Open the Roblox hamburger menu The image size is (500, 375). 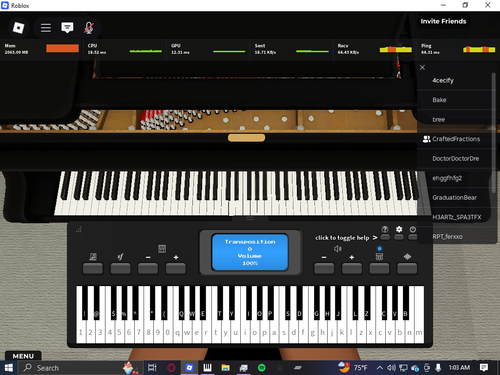[46, 28]
